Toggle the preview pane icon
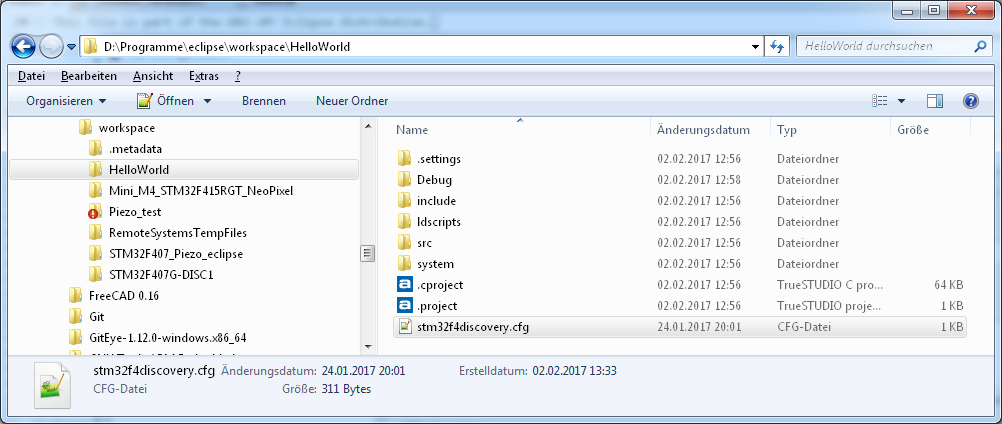1002x424 pixels. (x=935, y=101)
